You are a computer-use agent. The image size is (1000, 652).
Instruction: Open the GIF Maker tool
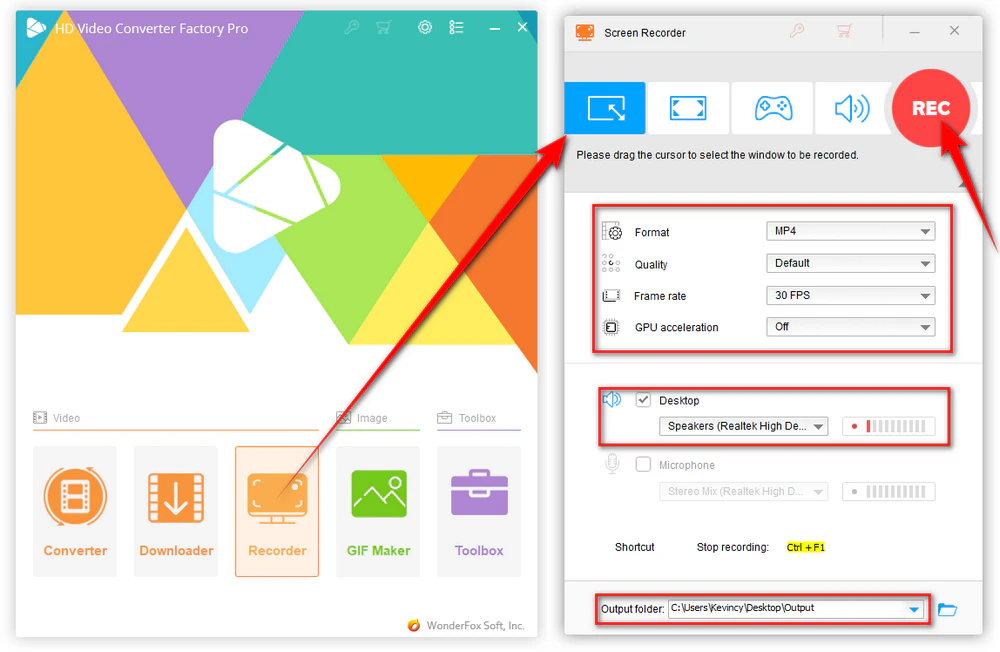378,511
